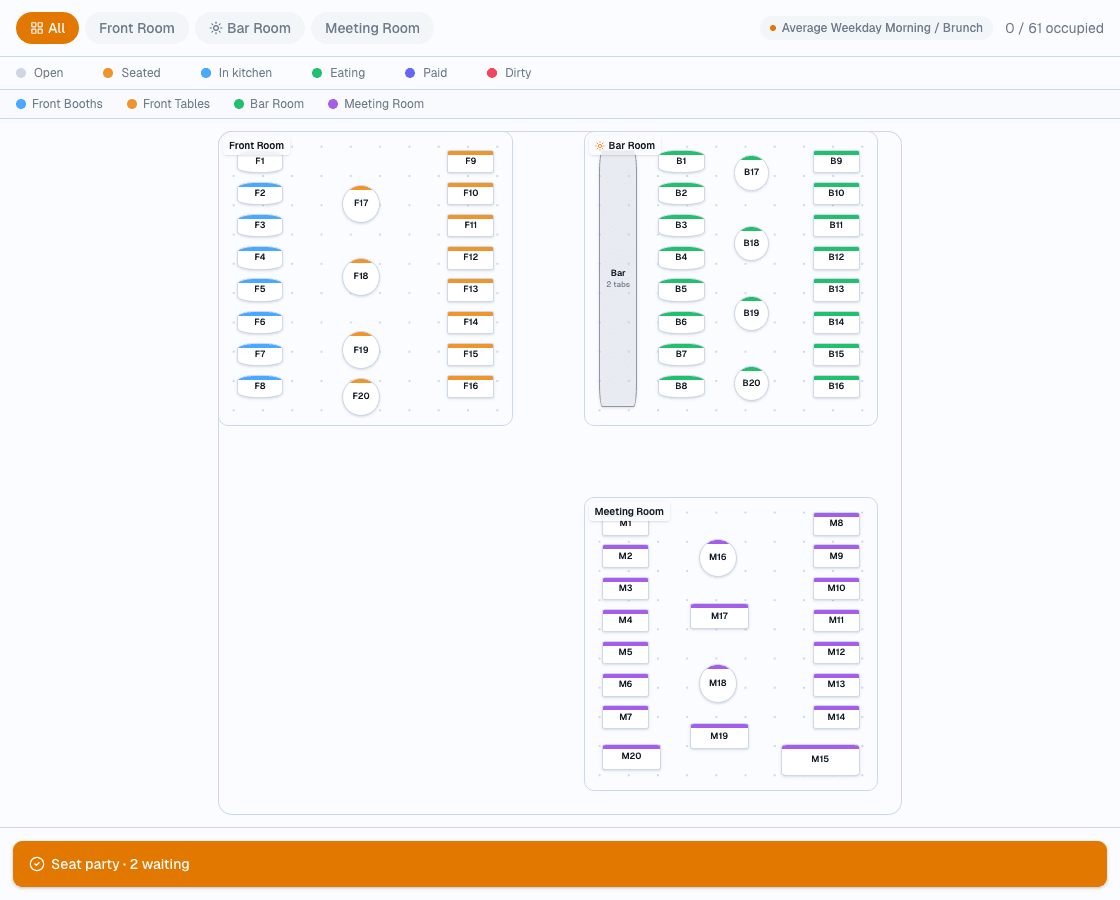Select the Bar counter with 2 tabs
This screenshot has height=900, width=1120.
coord(618,279)
